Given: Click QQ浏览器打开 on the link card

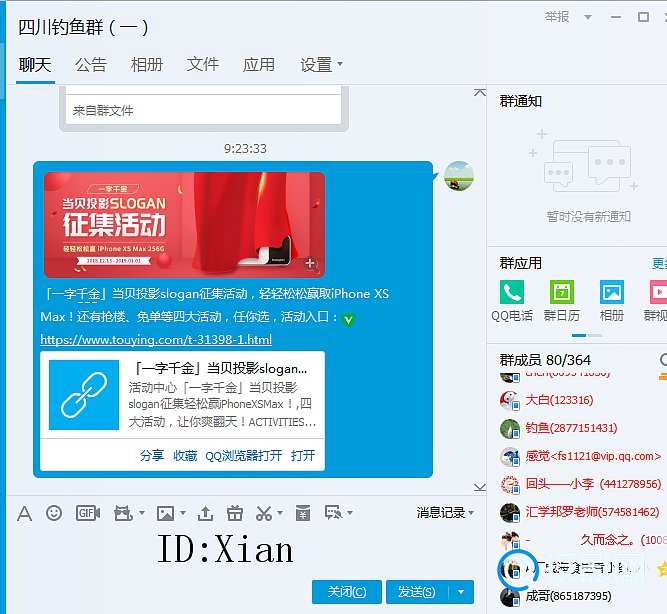Looking at the screenshot, I should 243,456.
